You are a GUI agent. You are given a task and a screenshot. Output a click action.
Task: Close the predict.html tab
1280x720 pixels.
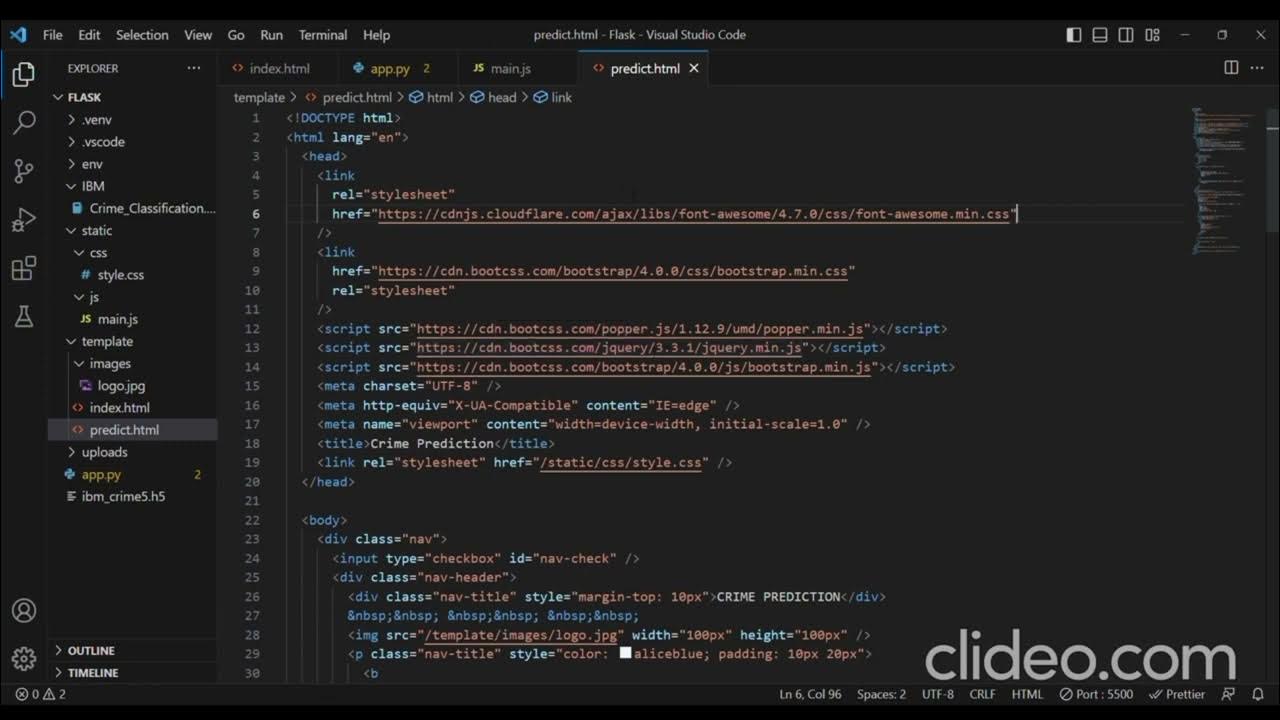click(x=694, y=68)
